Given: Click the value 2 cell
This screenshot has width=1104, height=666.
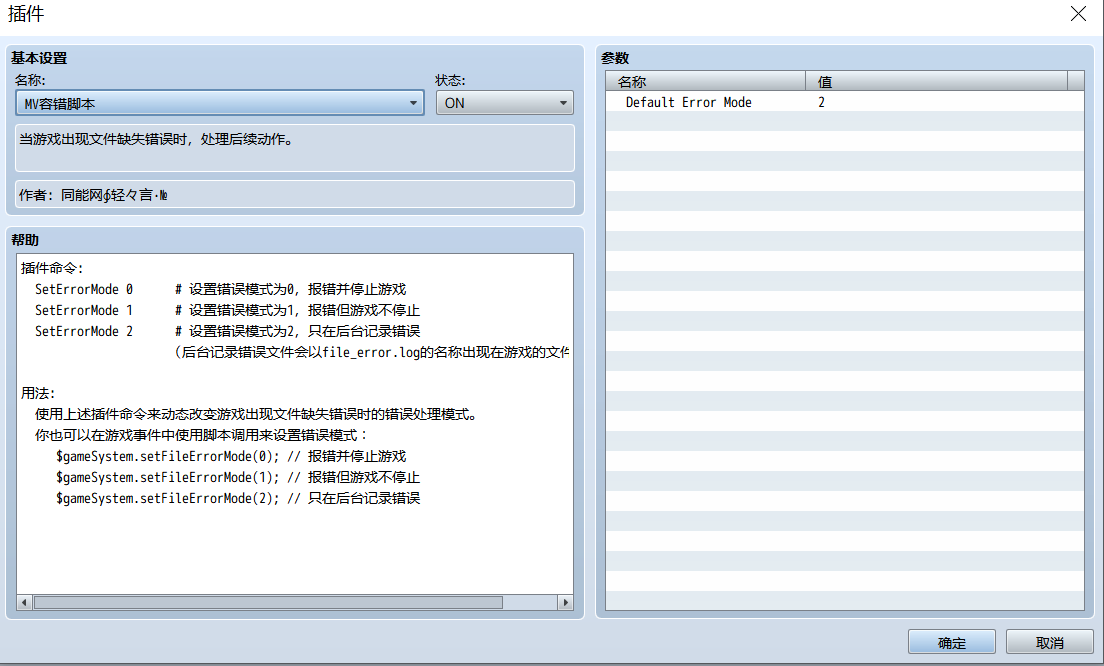Looking at the screenshot, I should 936,102.
